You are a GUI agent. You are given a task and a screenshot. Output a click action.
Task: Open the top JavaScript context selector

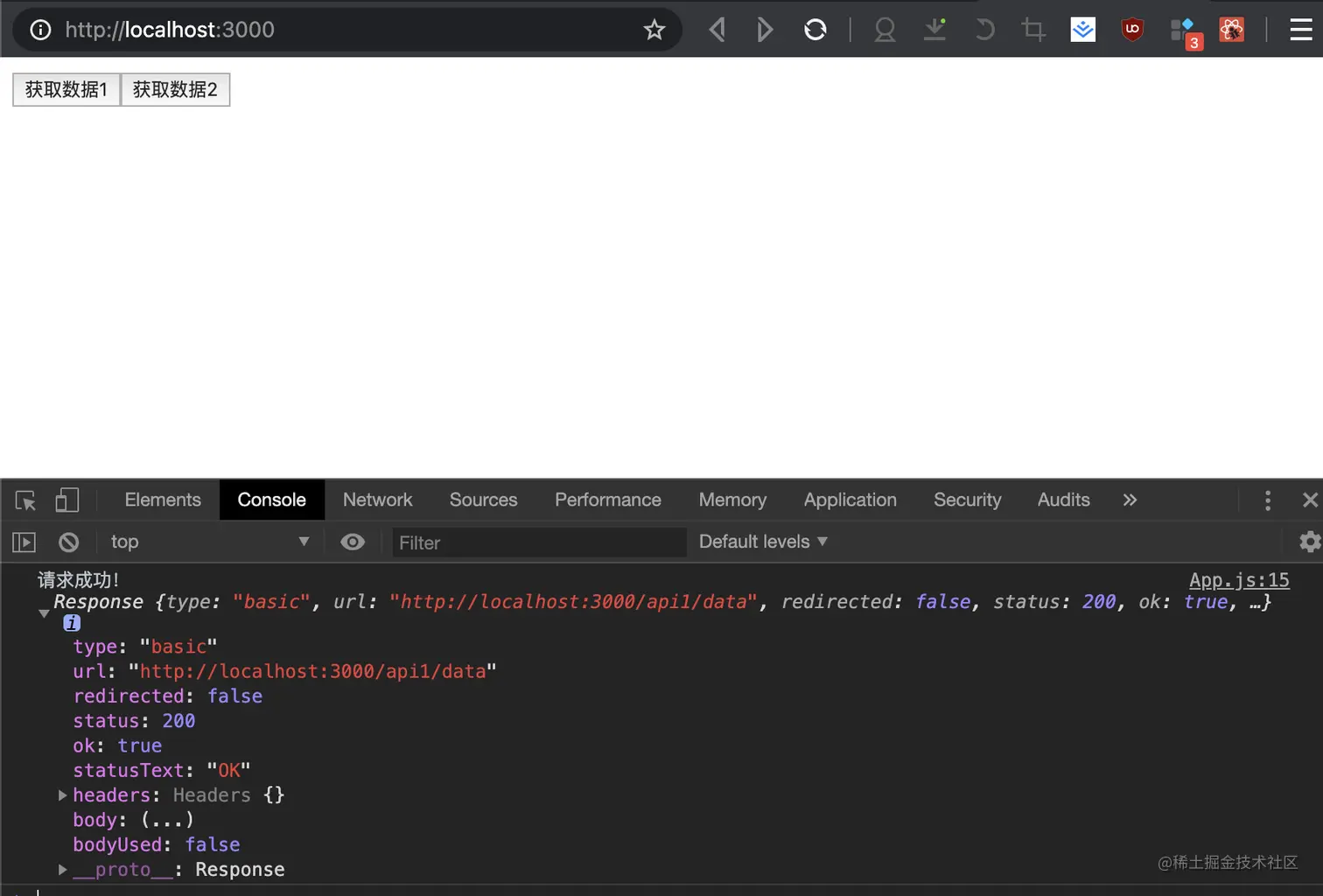(x=210, y=542)
